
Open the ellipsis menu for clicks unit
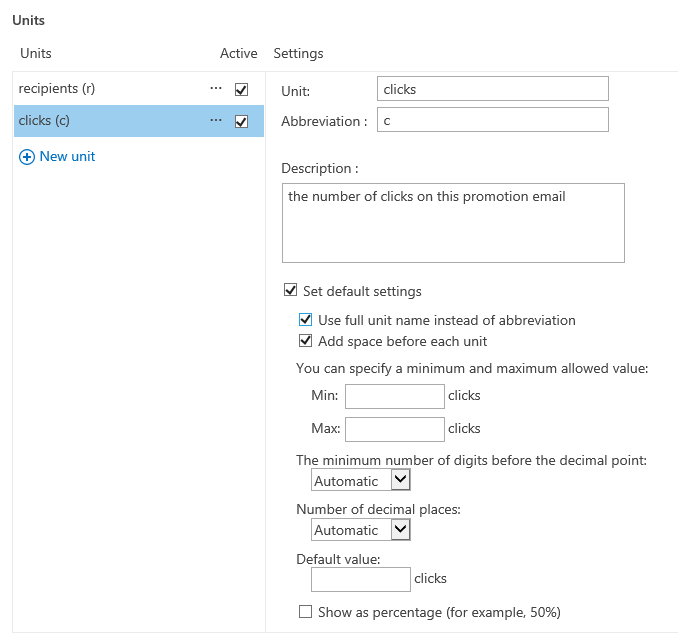point(216,121)
